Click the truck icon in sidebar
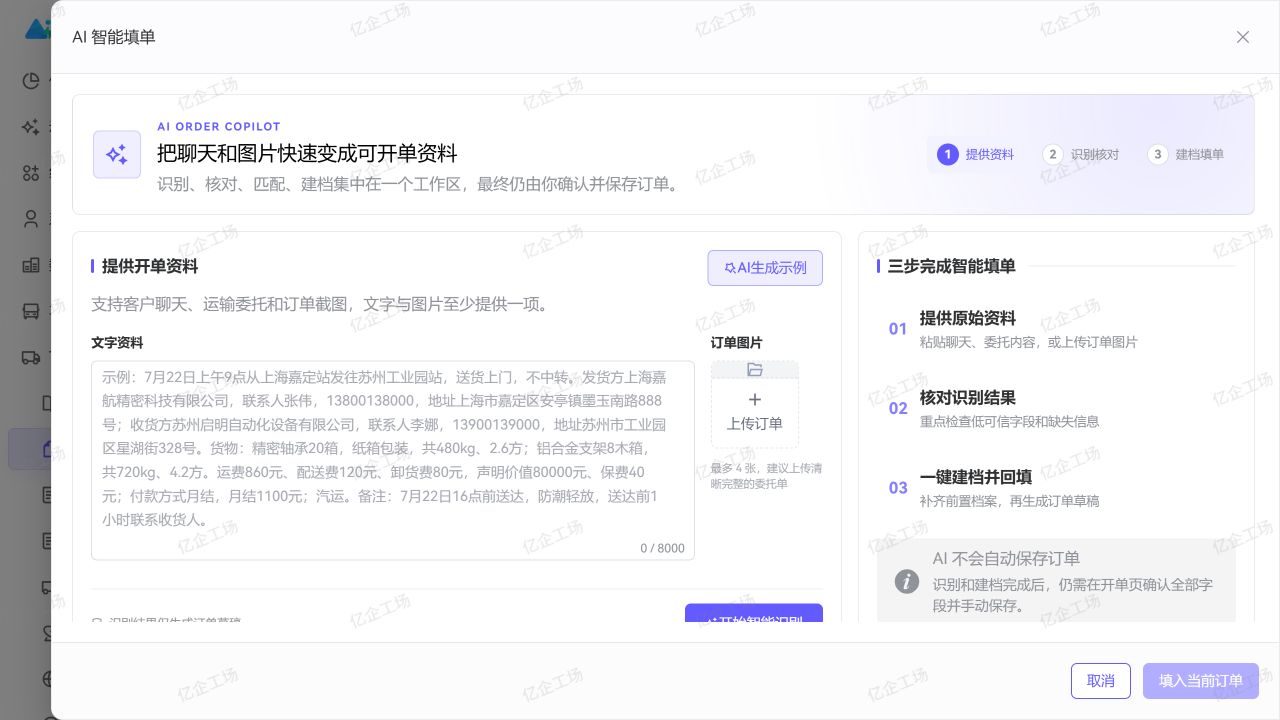1280x720 pixels. point(31,356)
